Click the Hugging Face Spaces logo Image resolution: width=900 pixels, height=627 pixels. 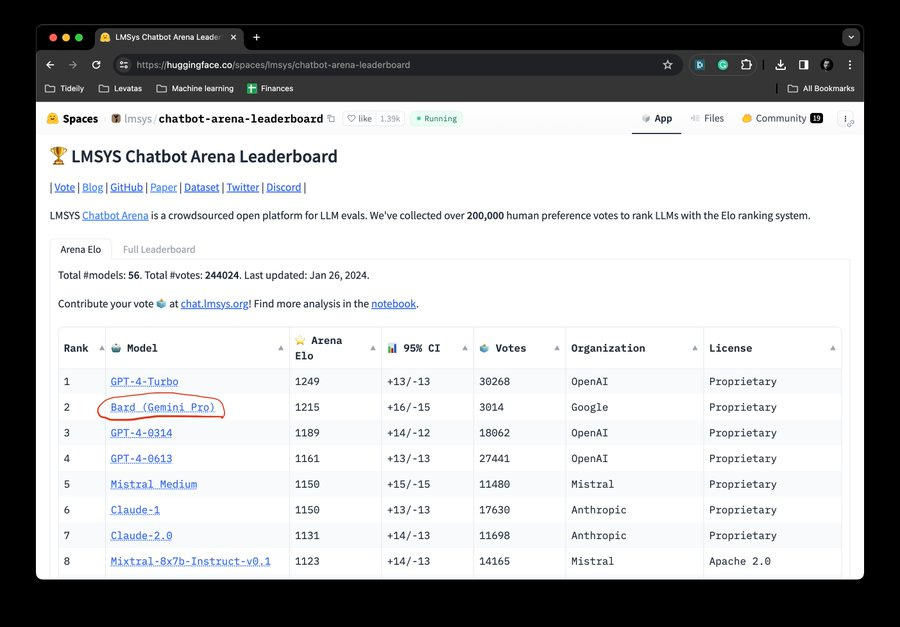(x=73, y=119)
